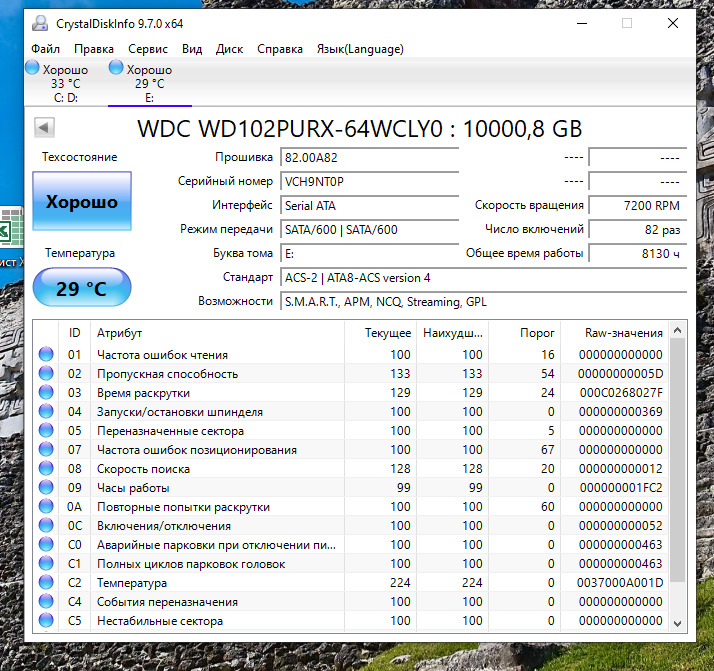
Task: Click blue status orb for Temperature attribute C2
Action: tap(46, 583)
